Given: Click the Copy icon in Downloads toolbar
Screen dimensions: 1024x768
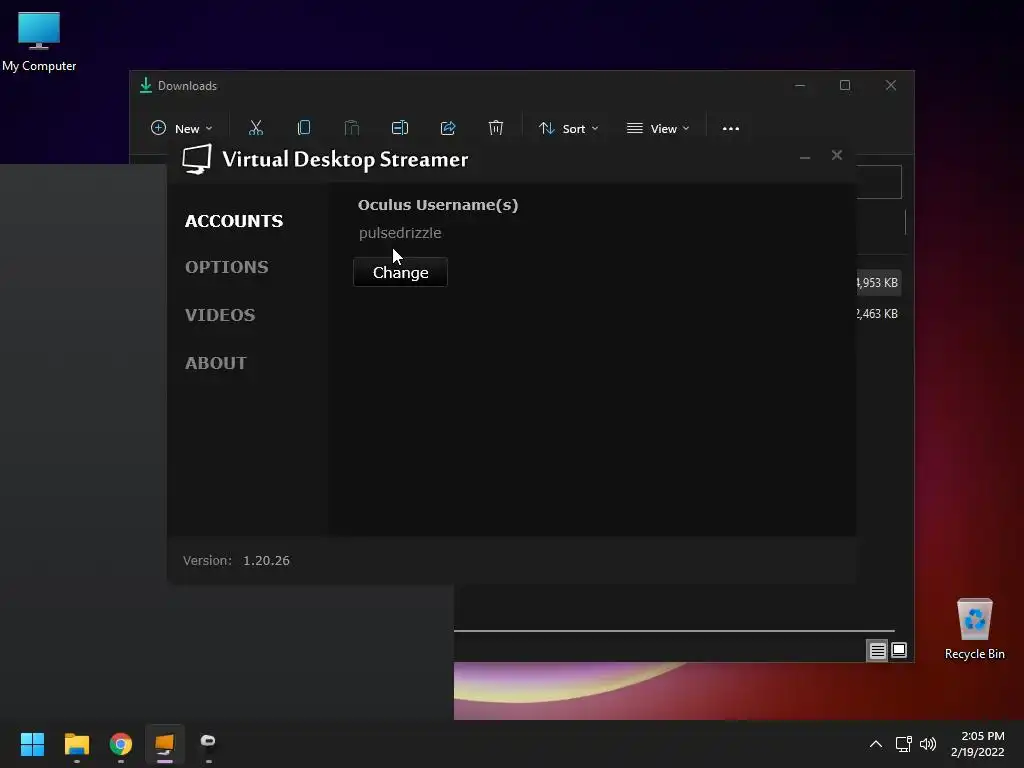Looking at the screenshot, I should pyautogui.click(x=304, y=128).
